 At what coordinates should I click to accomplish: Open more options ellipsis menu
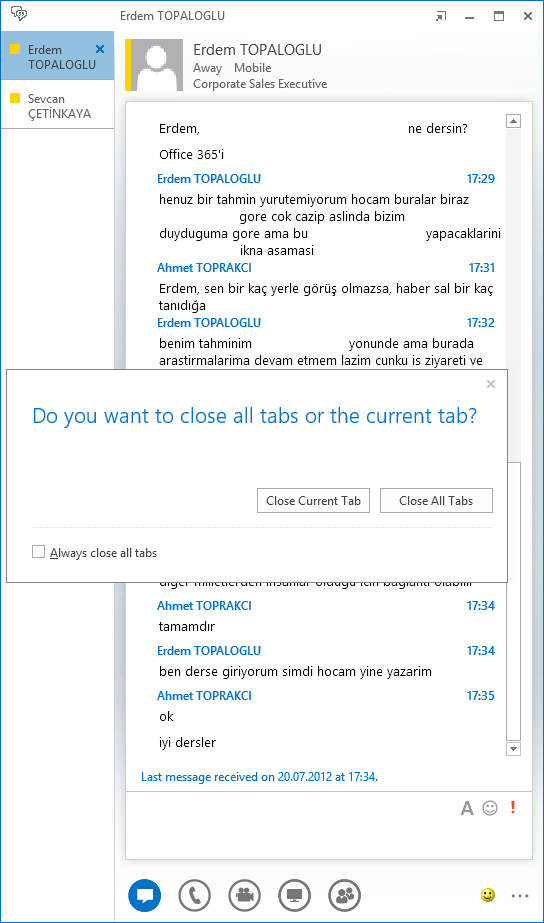point(520,896)
